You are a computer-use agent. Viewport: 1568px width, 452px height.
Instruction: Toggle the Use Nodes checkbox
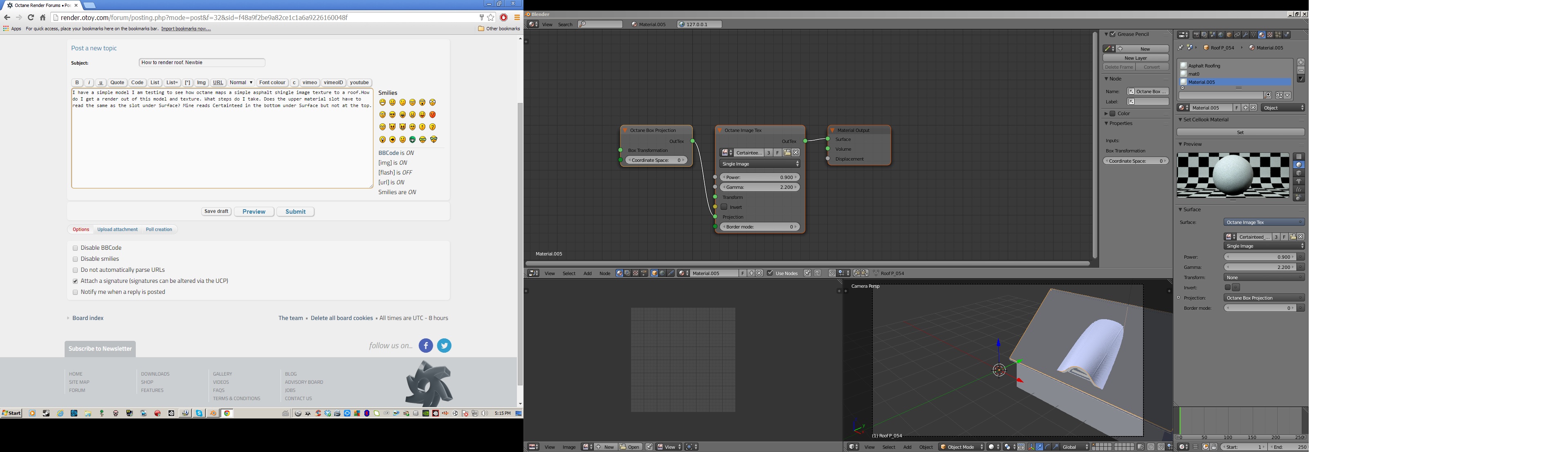pos(770,273)
